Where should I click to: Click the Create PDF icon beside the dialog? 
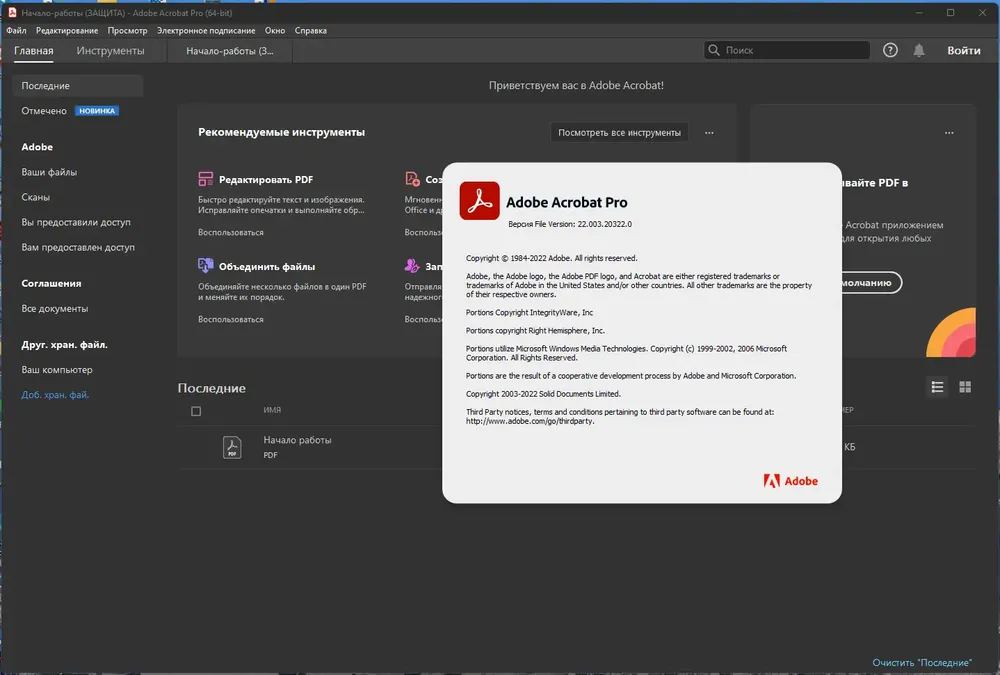[412, 179]
